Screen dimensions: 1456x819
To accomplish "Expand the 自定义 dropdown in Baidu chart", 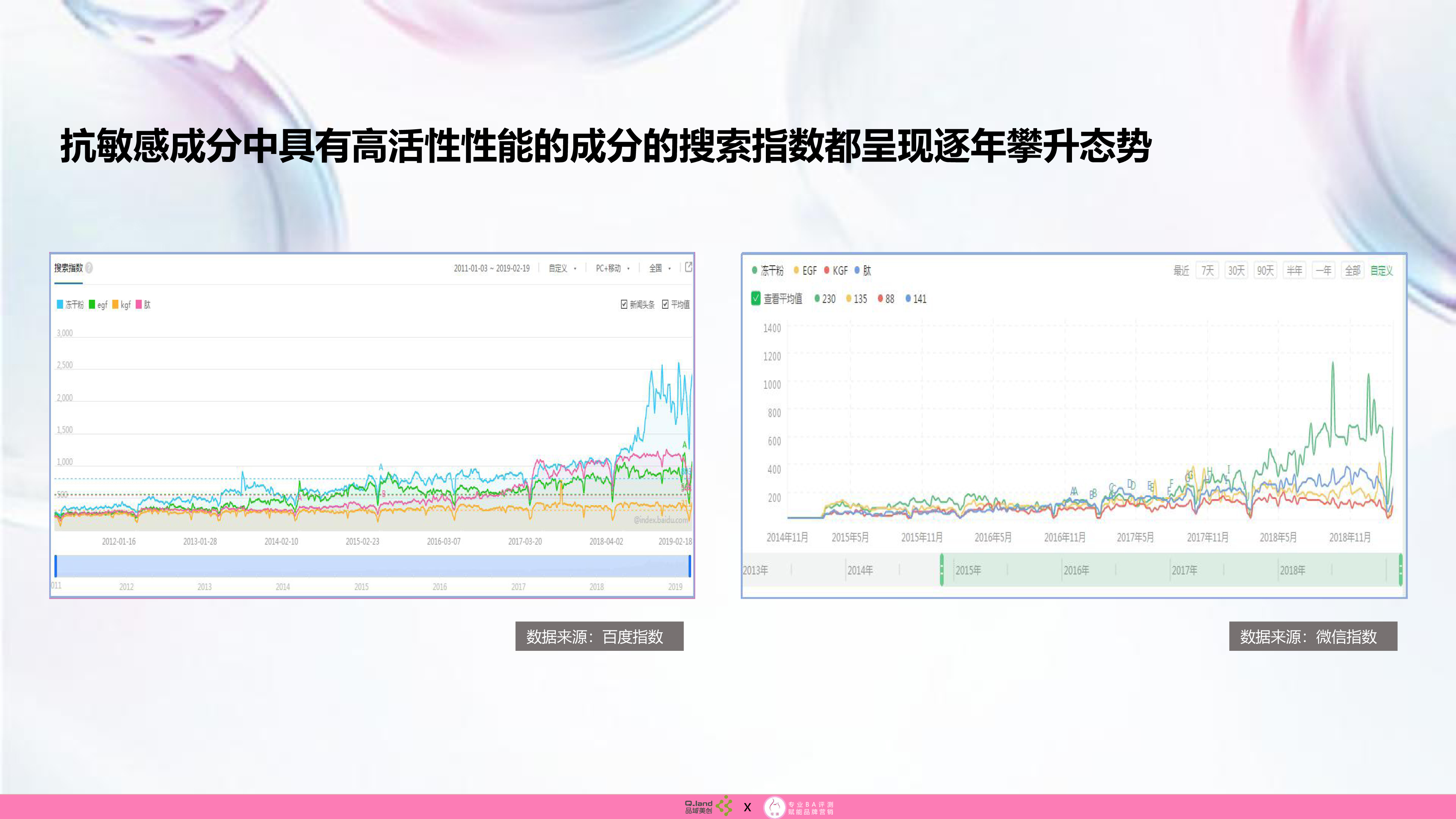I will coord(562,269).
